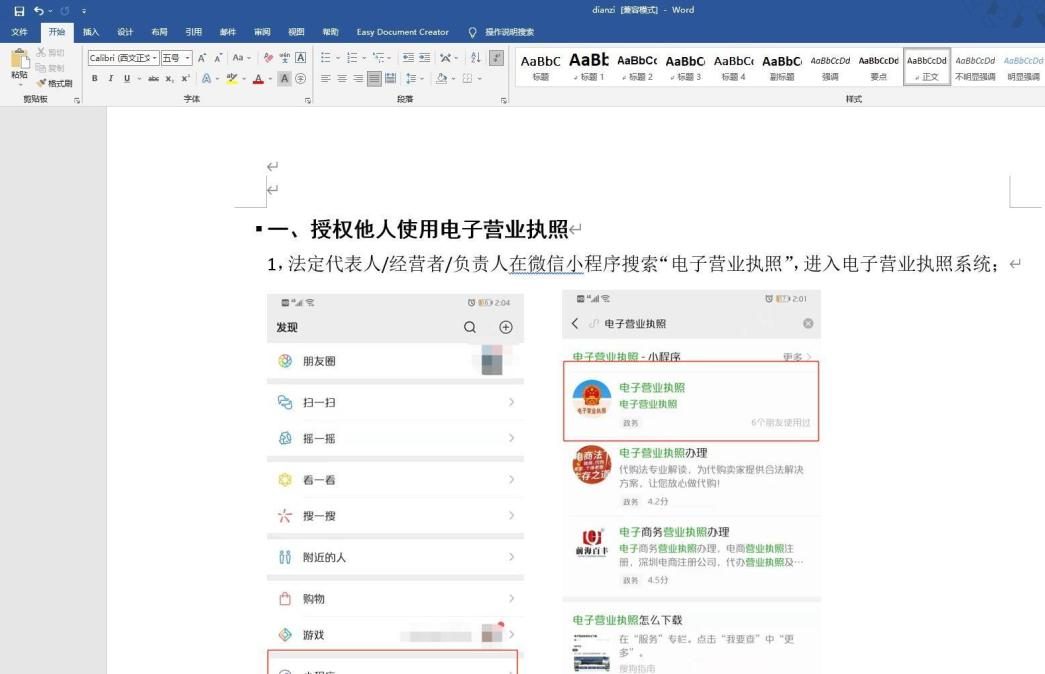Screen dimensions: 1045x674
Task: Decrease font size with shrink font icon
Action: click(218, 58)
